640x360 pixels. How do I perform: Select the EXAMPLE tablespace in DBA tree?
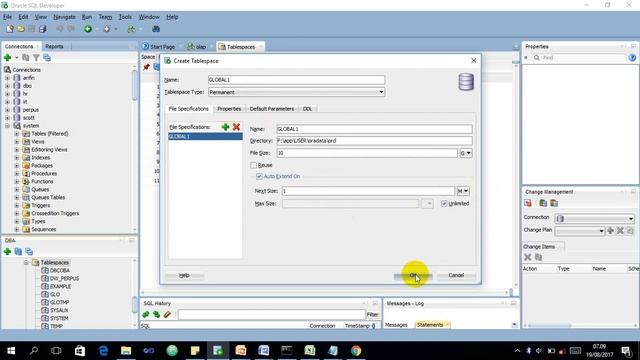tap(60, 287)
